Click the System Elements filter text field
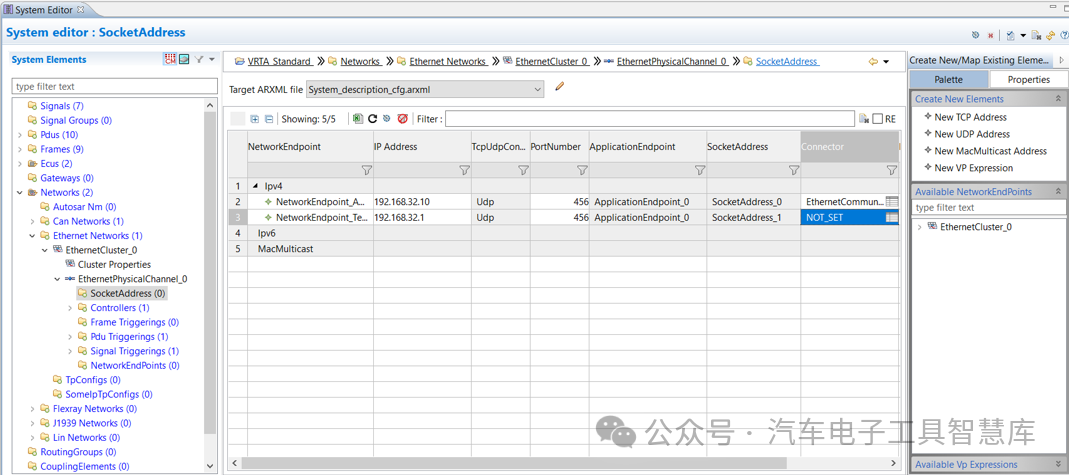Screen dimensions: 1069x475 (x=115, y=87)
